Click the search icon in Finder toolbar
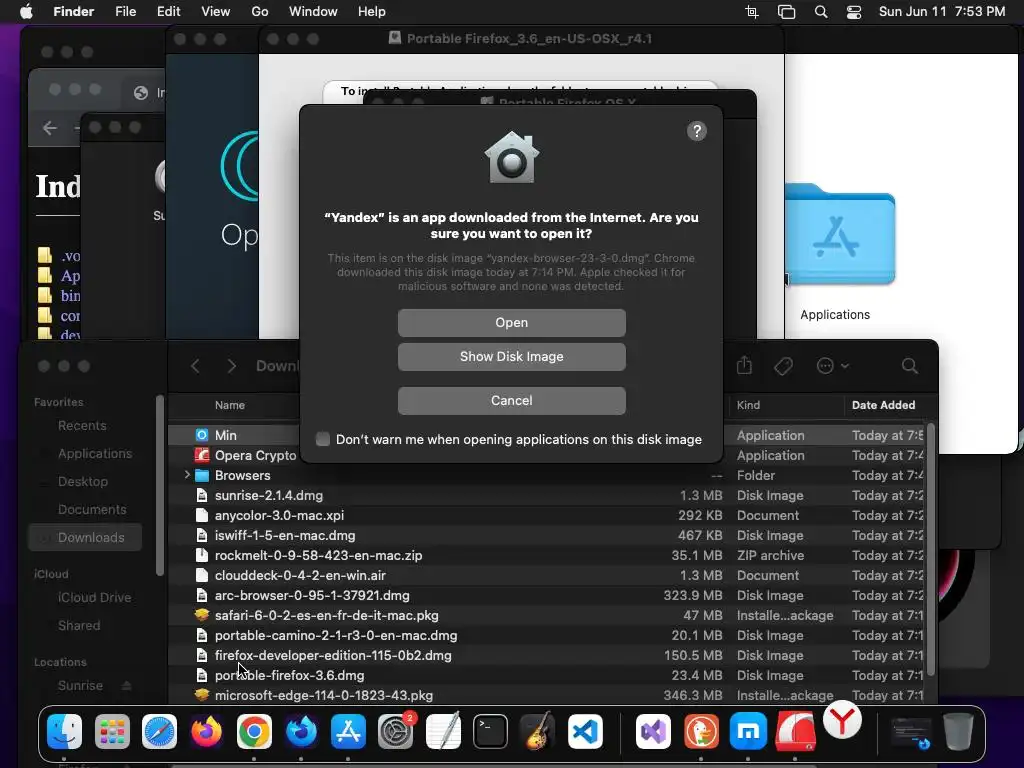 coord(910,366)
